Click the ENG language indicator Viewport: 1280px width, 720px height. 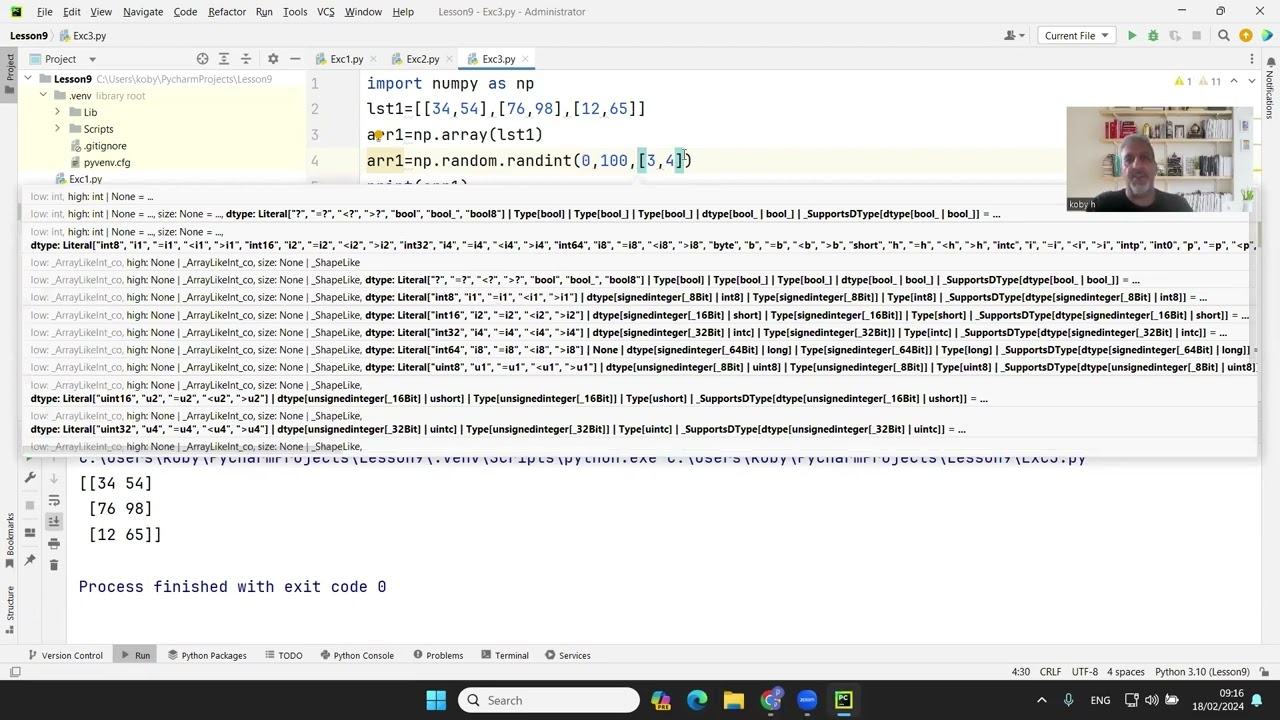point(1100,700)
